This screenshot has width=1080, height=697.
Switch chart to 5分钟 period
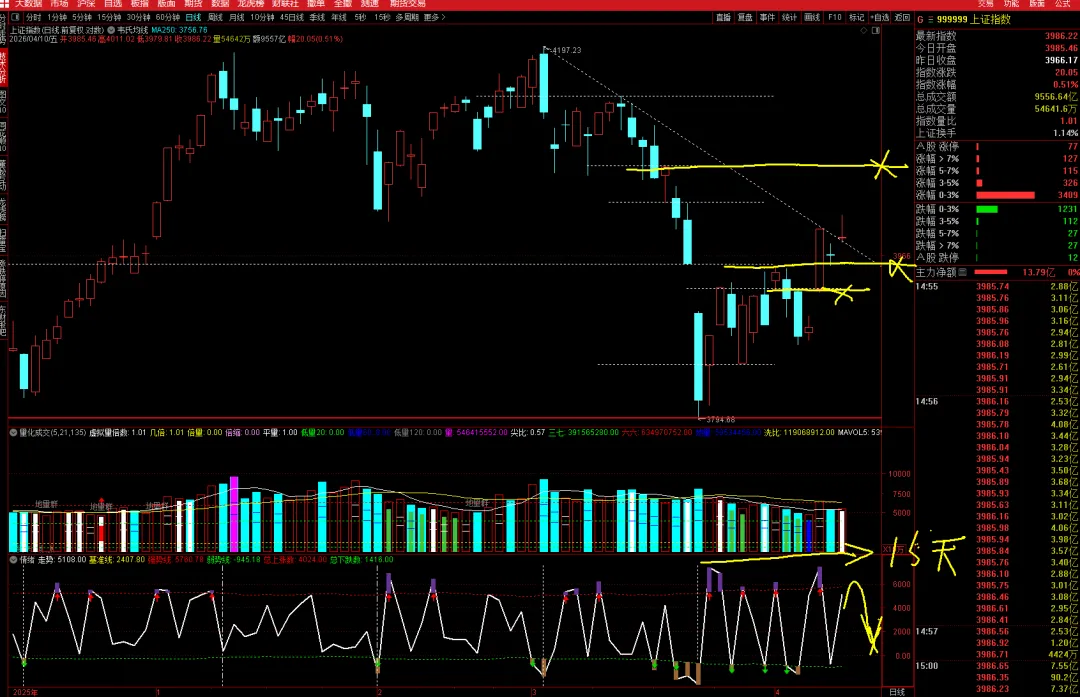pos(82,17)
